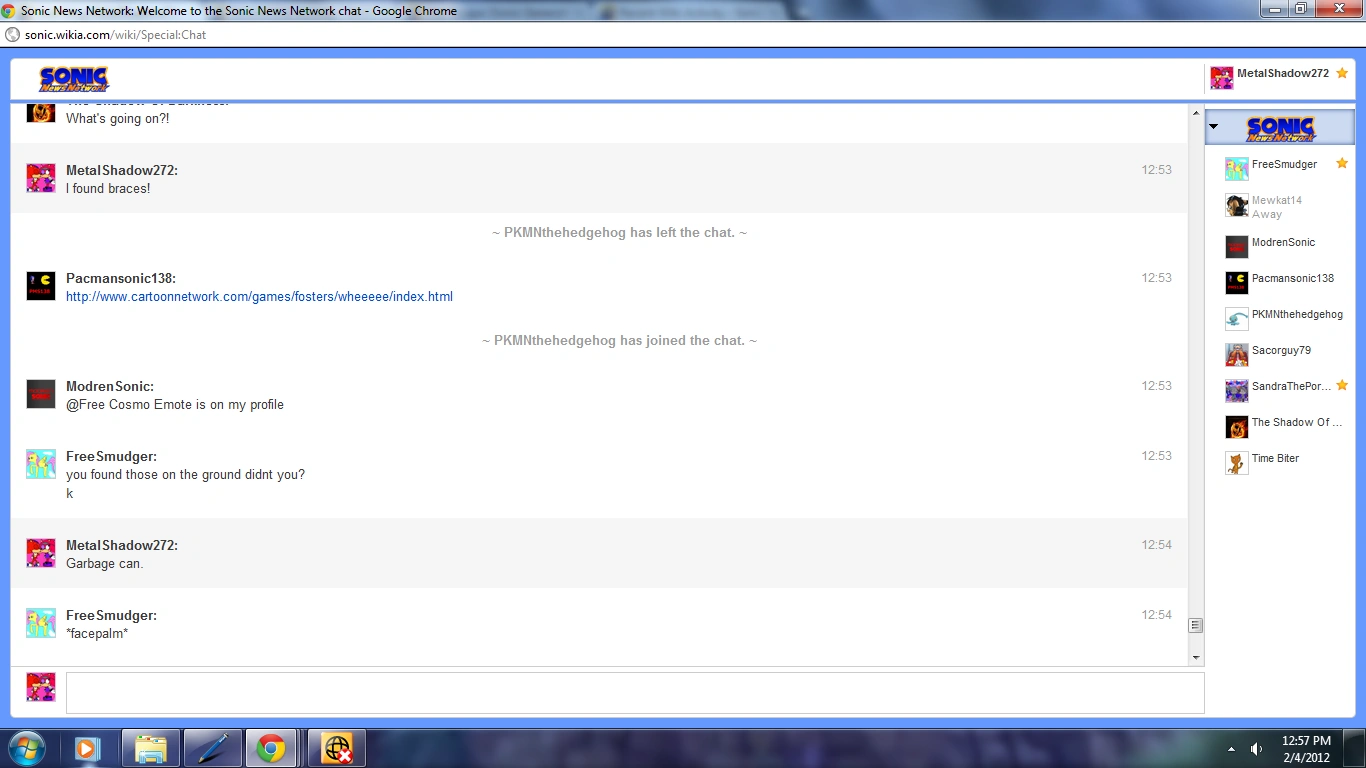Screen dimensions: 1366x768
Task: Click the Sonic News Network header logo
Action: click(74, 79)
